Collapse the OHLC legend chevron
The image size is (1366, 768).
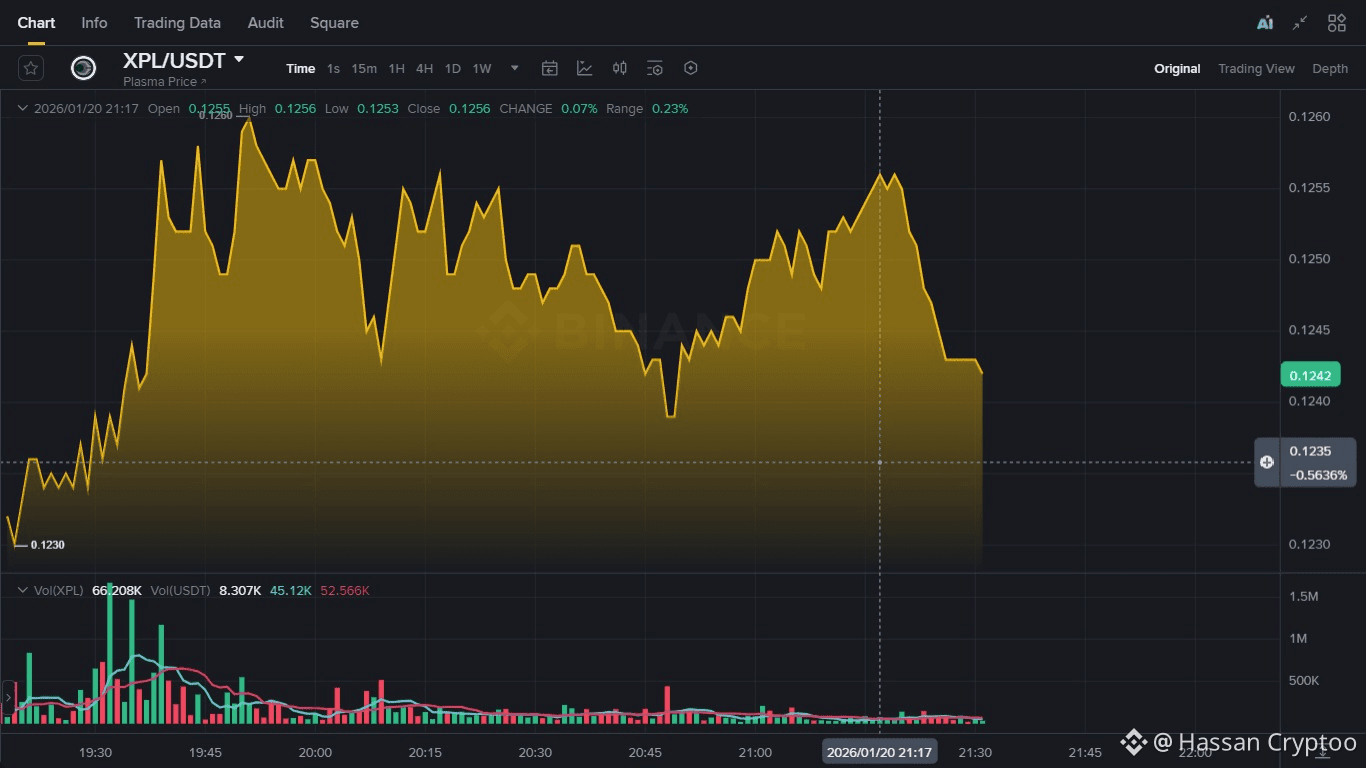pyautogui.click(x=22, y=108)
